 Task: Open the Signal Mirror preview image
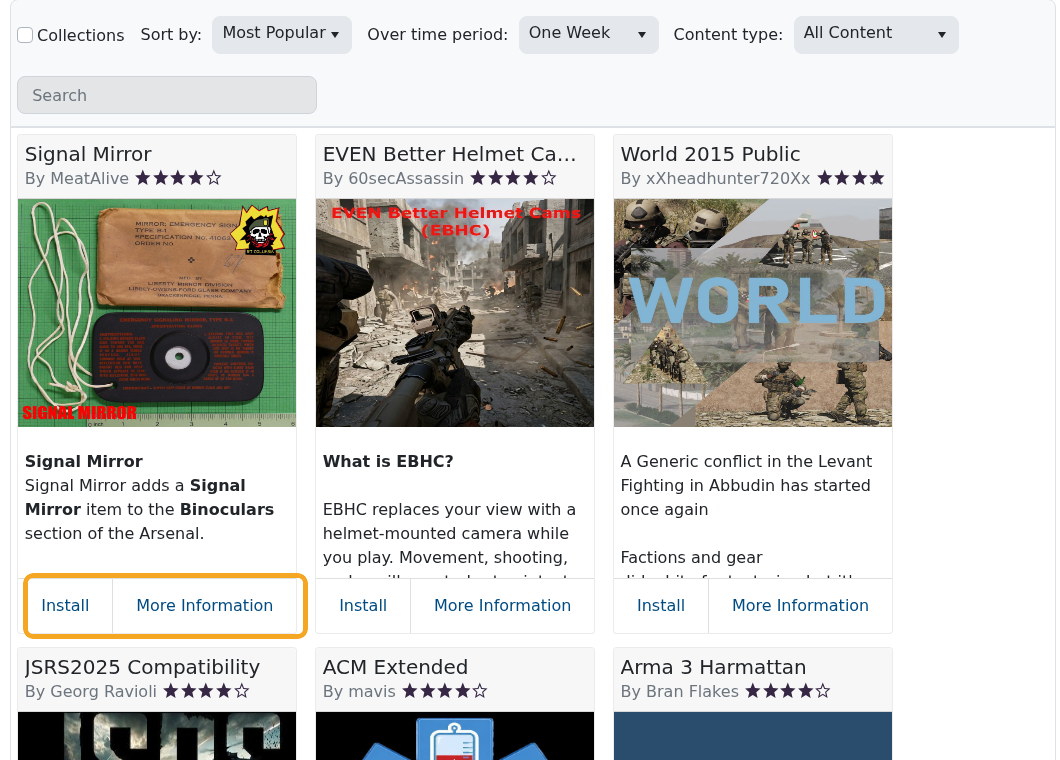tap(157, 312)
